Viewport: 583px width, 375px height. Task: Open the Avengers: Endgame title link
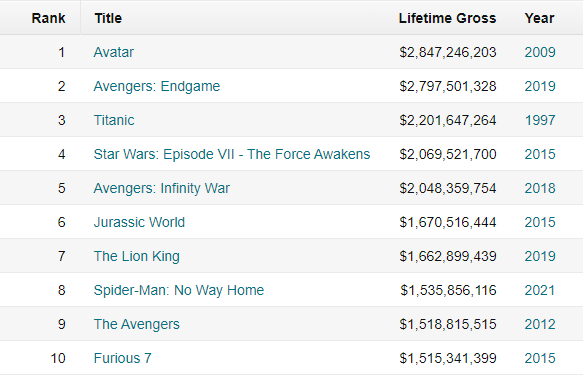[x=157, y=86]
